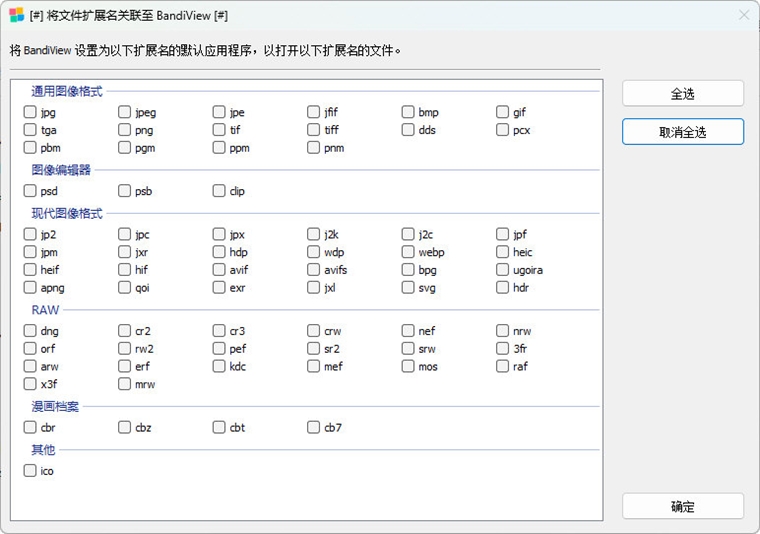The width and height of the screenshot is (760, 534).
Task: Select the jfif extension checkbox
Action: point(314,112)
